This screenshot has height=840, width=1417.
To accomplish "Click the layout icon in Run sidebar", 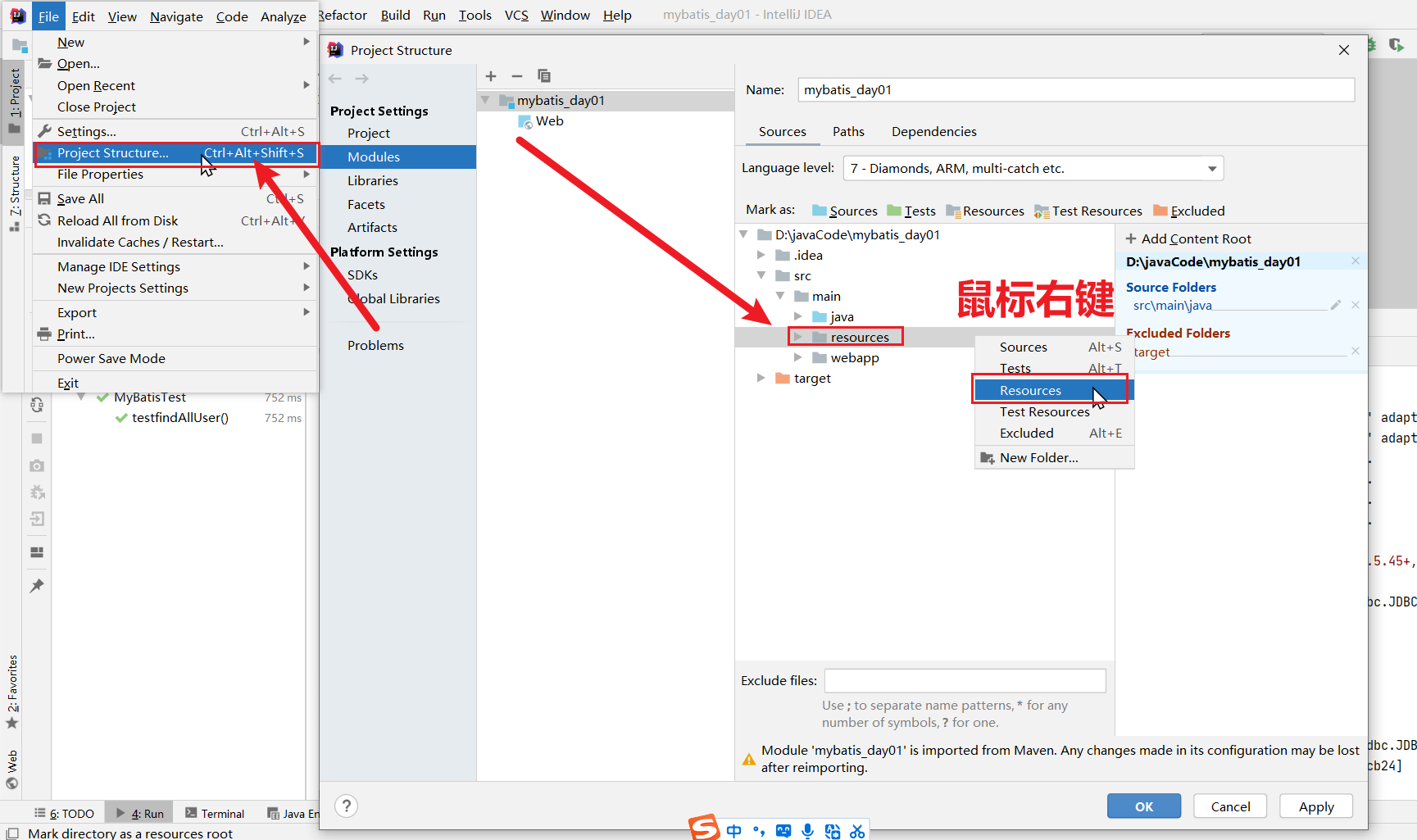I will tap(37, 552).
